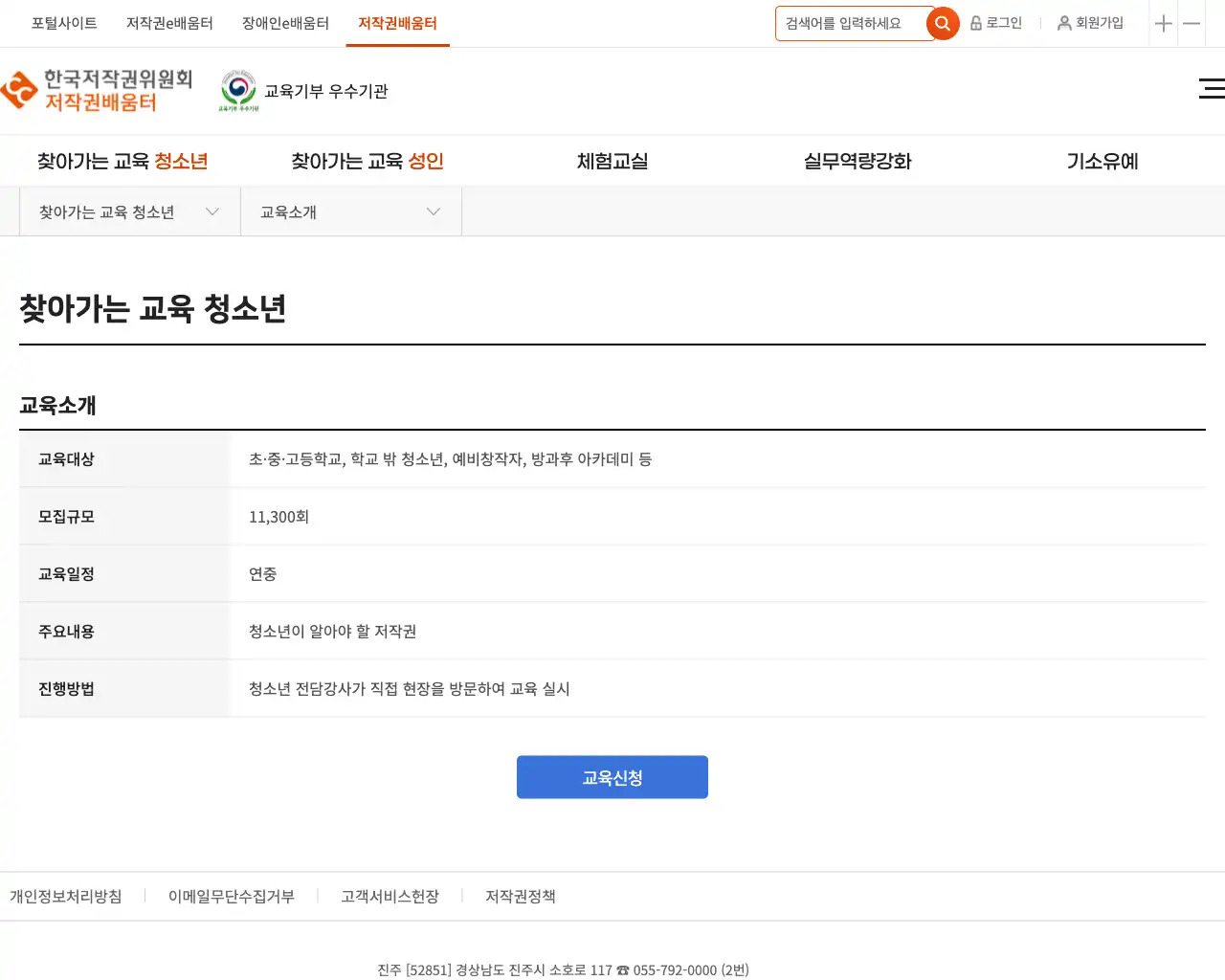This screenshot has height=980, width=1225.
Task: Open the 체험교실 menu
Action: 612,162
